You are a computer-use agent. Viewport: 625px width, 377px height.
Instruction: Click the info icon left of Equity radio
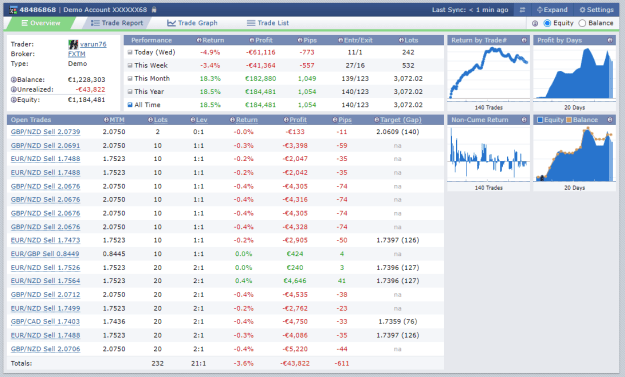tap(535, 24)
